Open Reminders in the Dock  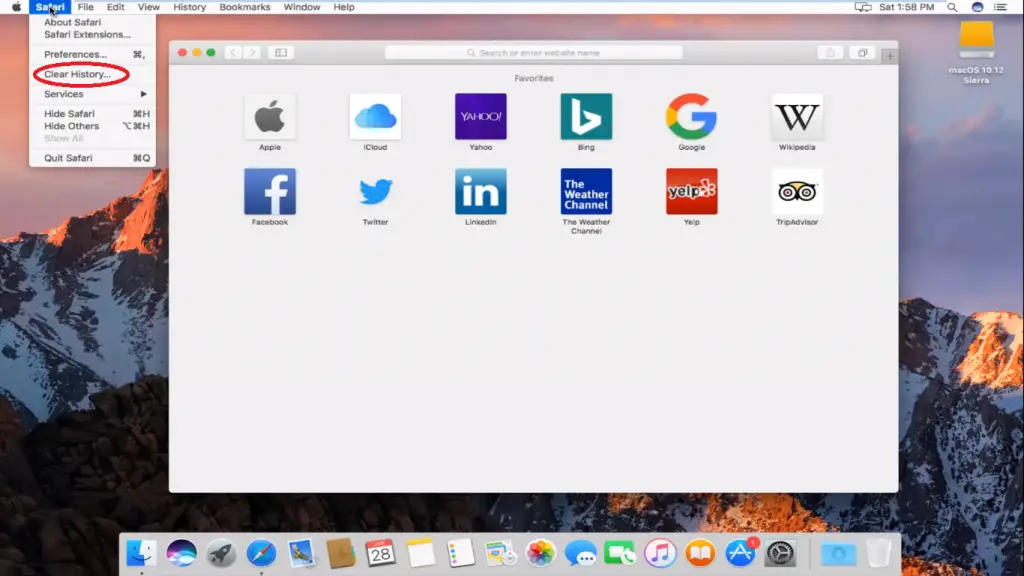[460, 554]
